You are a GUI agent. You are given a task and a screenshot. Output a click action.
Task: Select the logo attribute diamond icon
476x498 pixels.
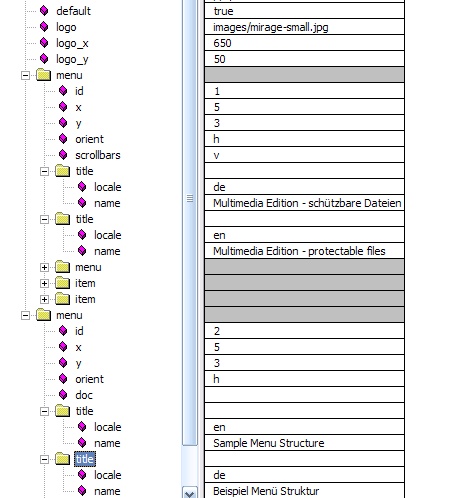44,27
